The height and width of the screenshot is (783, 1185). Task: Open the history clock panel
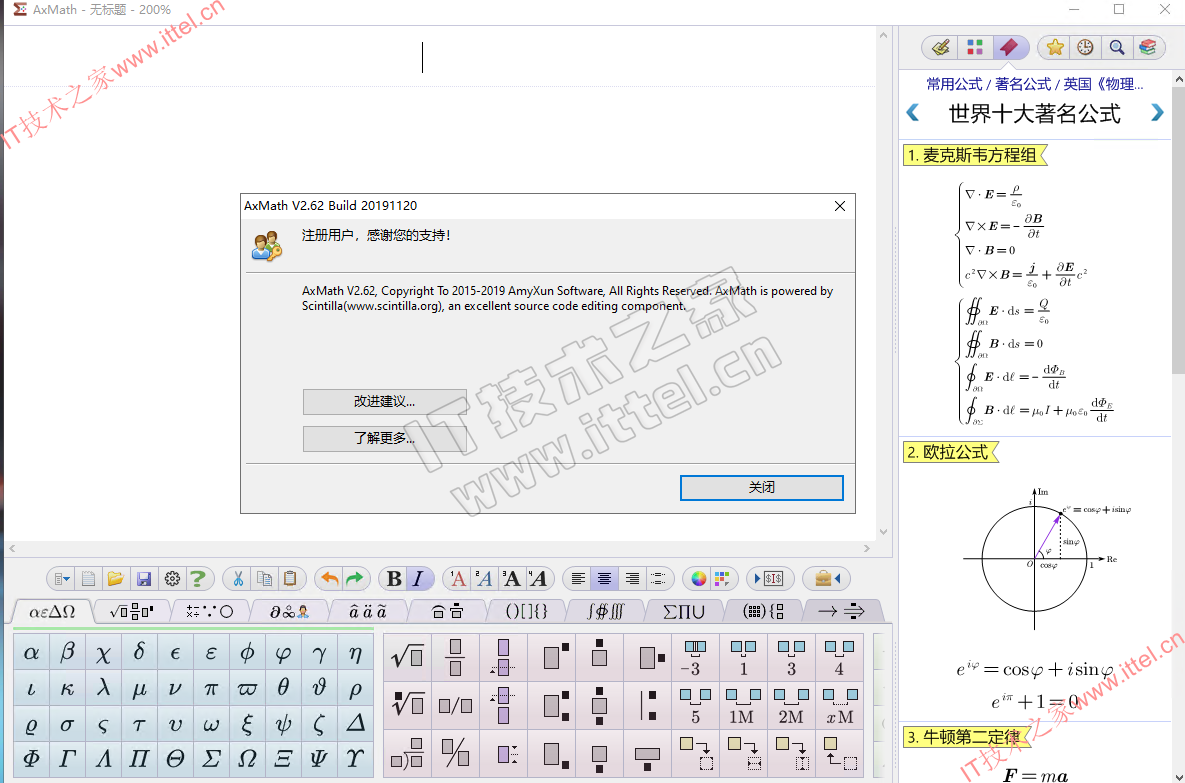(1085, 48)
